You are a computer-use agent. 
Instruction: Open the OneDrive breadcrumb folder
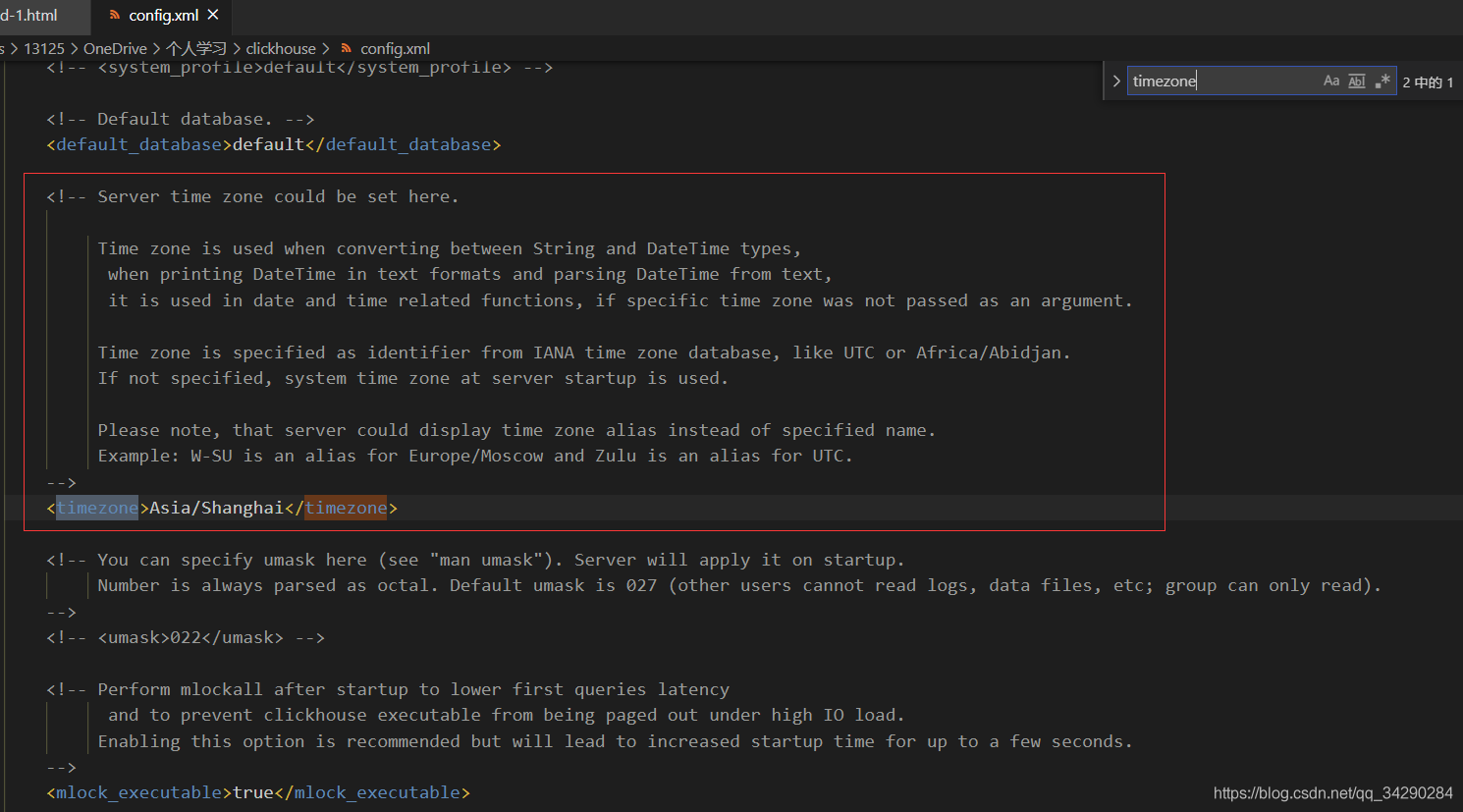pyautogui.click(x=115, y=48)
